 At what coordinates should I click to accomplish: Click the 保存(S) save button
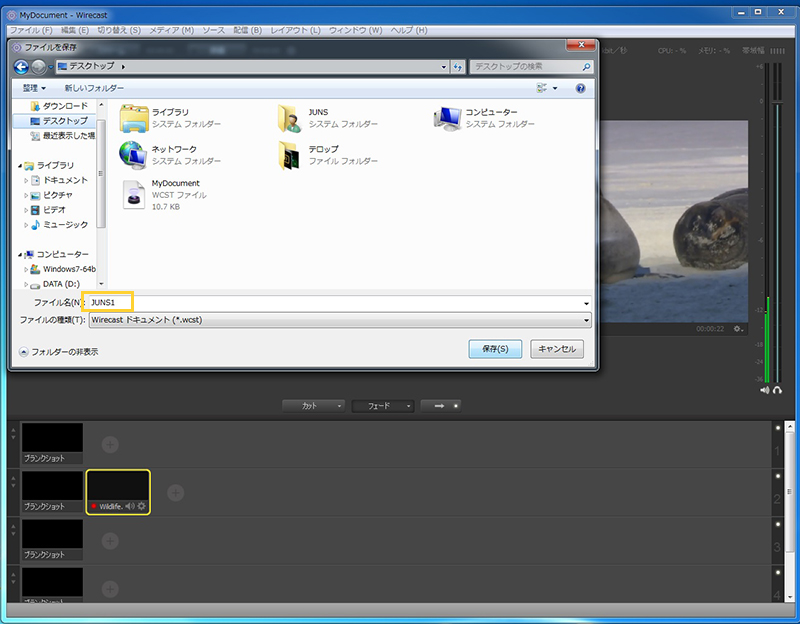(495, 349)
